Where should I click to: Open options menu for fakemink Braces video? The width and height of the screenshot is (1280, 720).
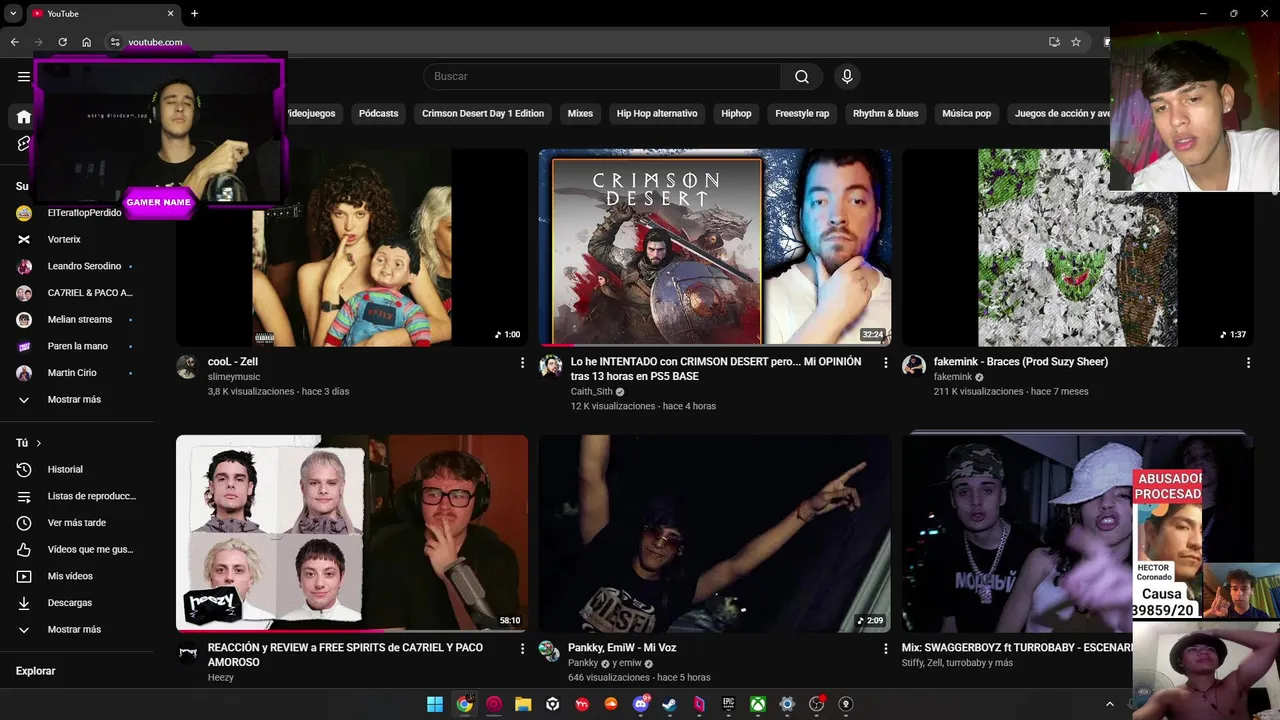pos(1248,363)
